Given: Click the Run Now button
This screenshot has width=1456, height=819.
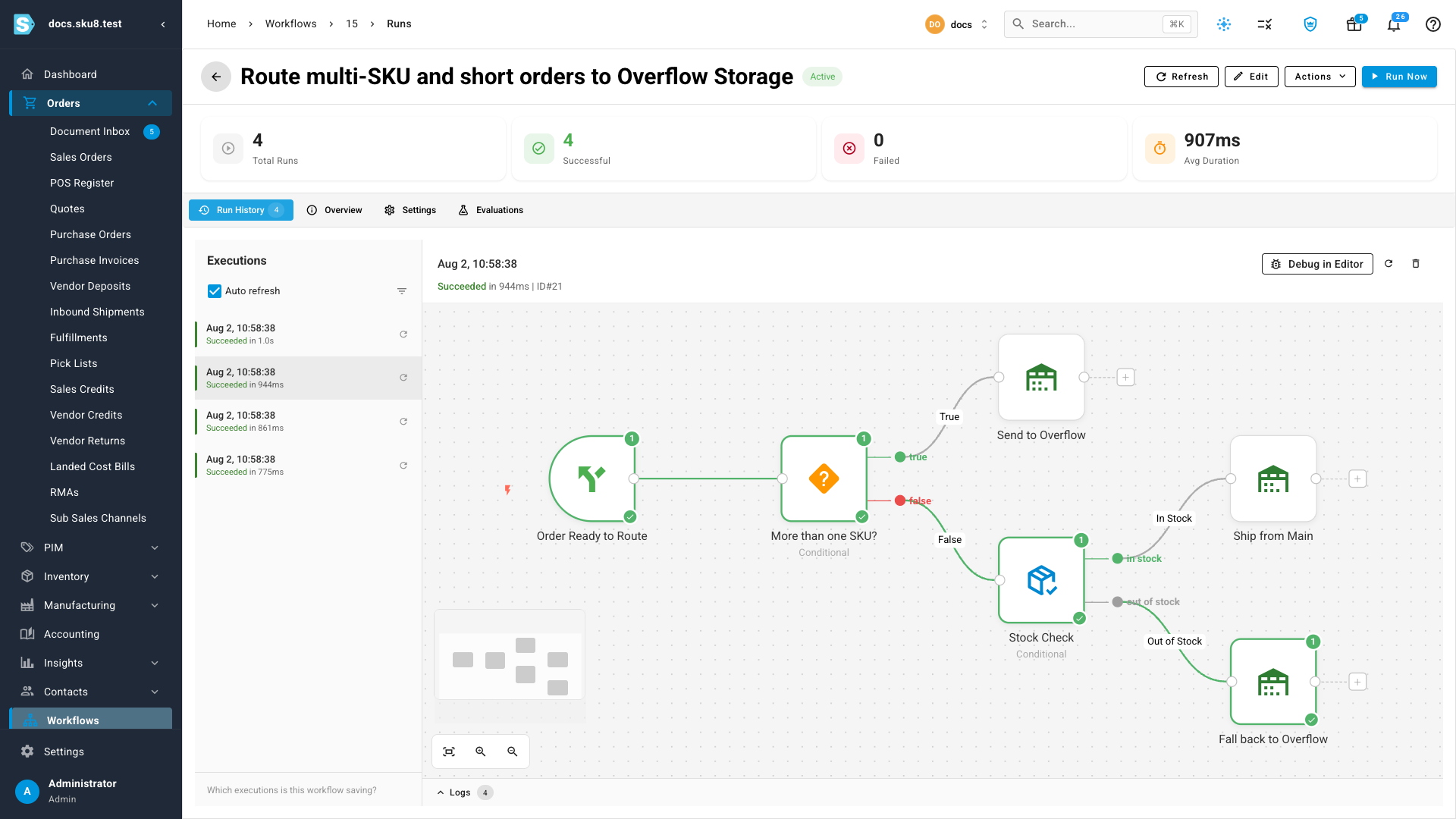Looking at the screenshot, I should [1399, 77].
